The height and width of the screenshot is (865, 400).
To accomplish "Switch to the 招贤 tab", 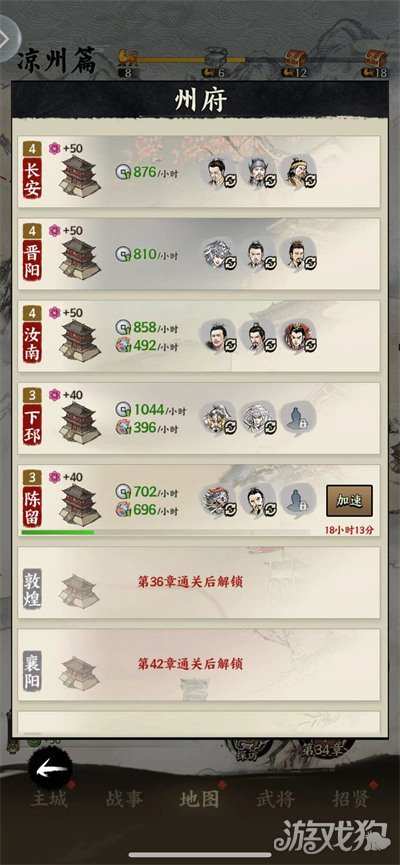I will pyautogui.click(x=351, y=799).
